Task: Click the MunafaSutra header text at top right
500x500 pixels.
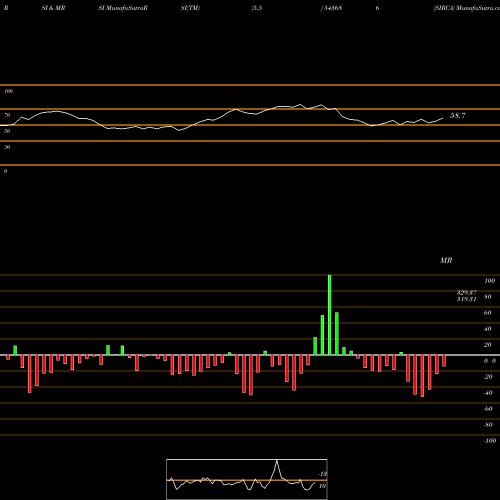Action: click(x=477, y=8)
